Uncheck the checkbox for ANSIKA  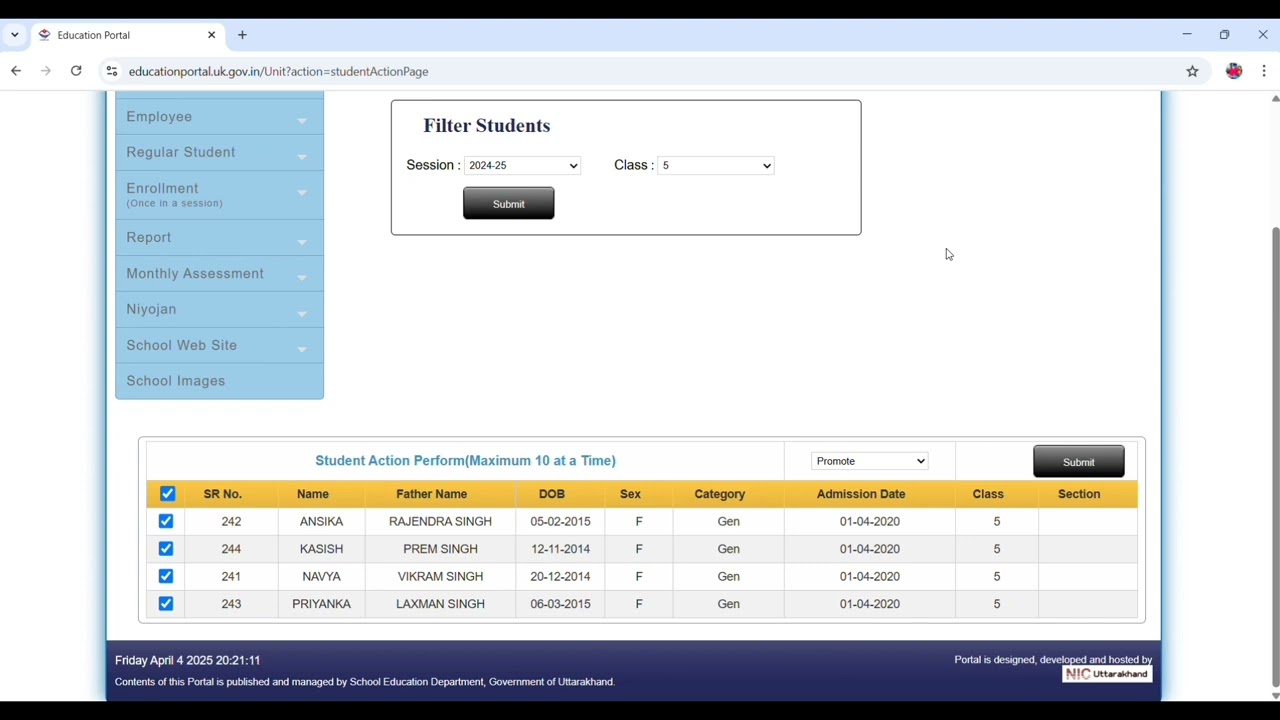tap(166, 521)
